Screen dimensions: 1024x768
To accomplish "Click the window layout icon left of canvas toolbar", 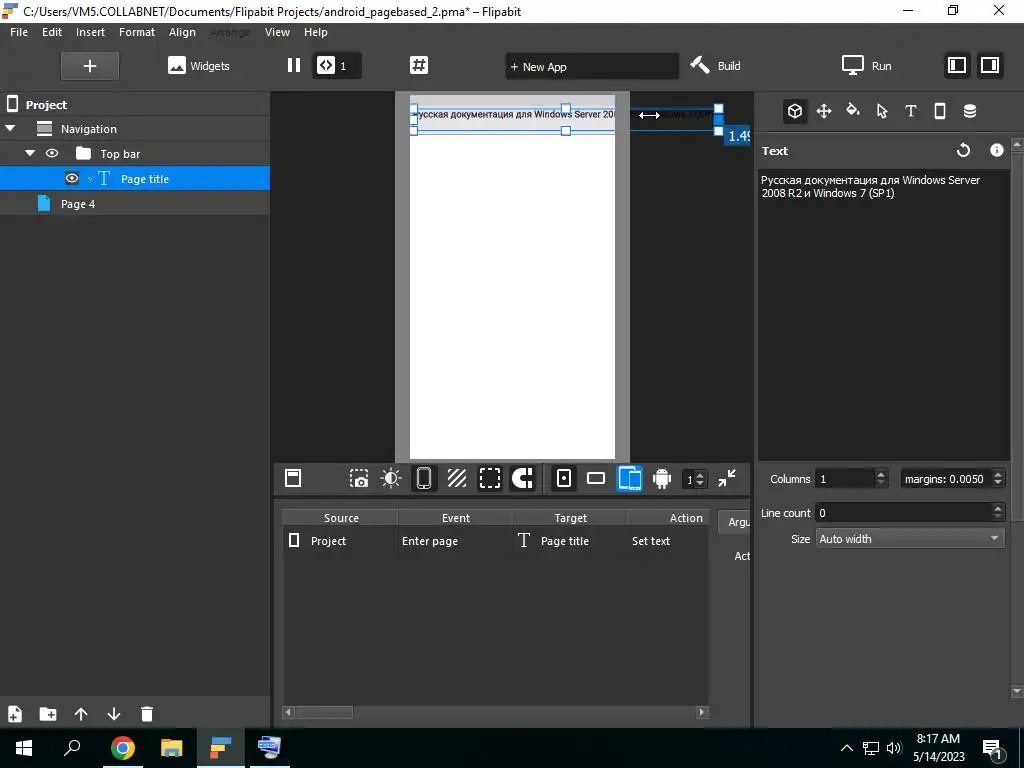I will pos(293,479).
